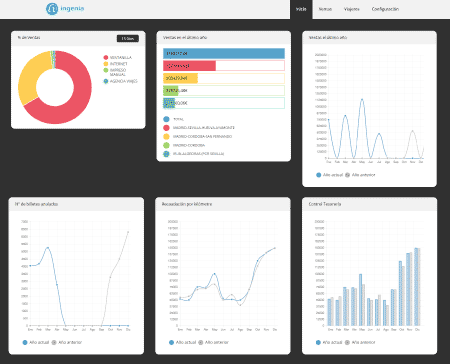Click the dotted blue sales progress bar
Image resolution: width=450 pixels, height=364 pixels.
coord(169,103)
